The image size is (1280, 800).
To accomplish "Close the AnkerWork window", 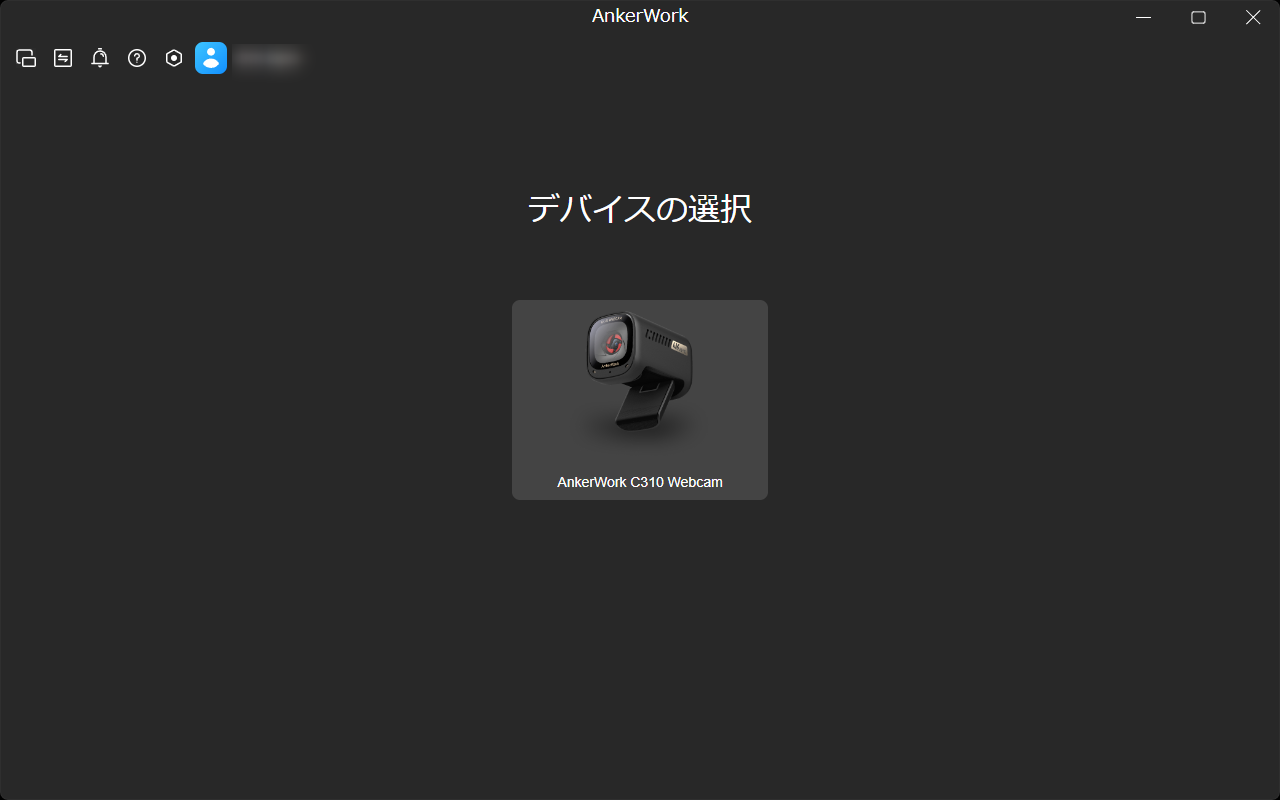I will pos(1253,17).
